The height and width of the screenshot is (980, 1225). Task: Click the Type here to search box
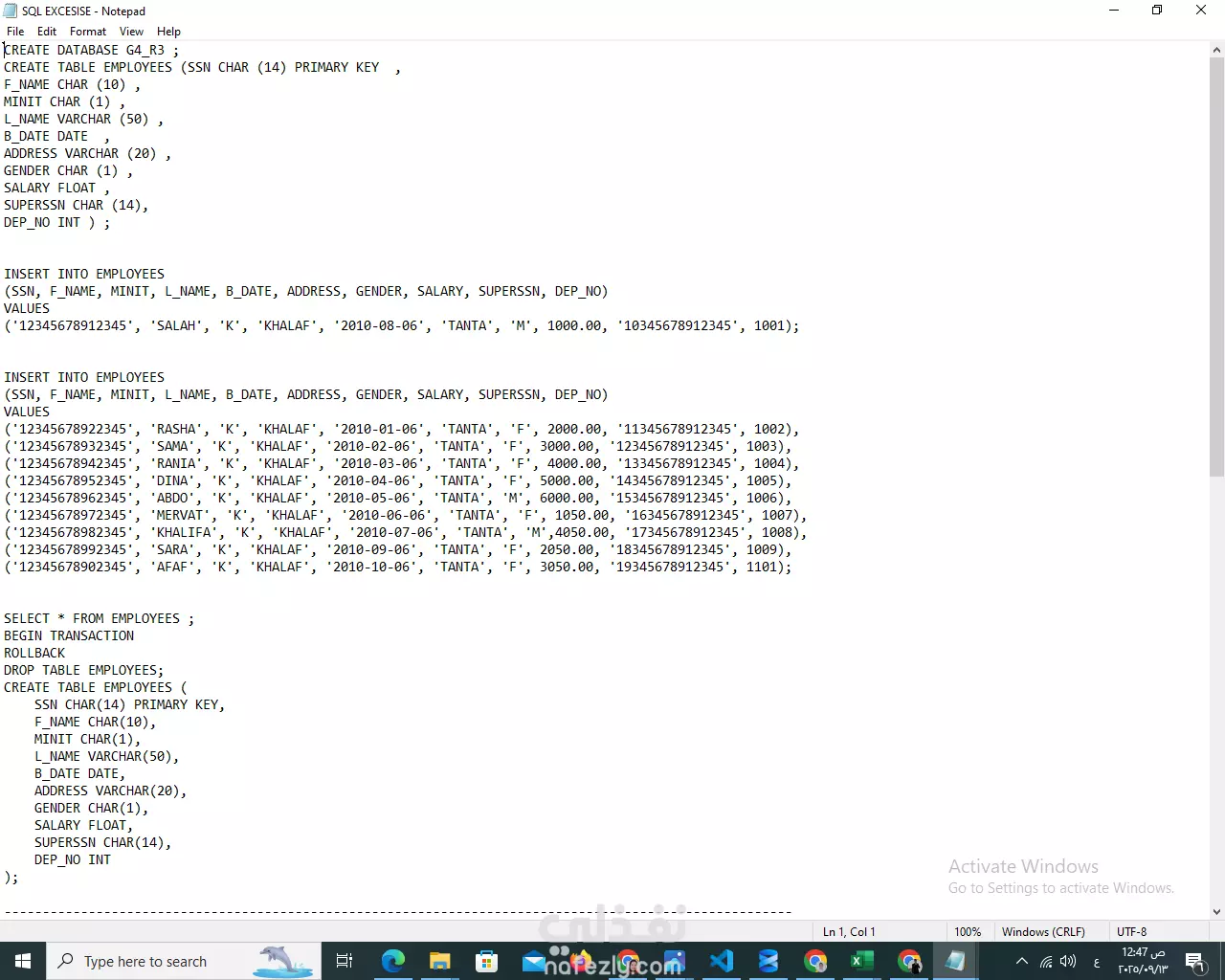(182, 961)
